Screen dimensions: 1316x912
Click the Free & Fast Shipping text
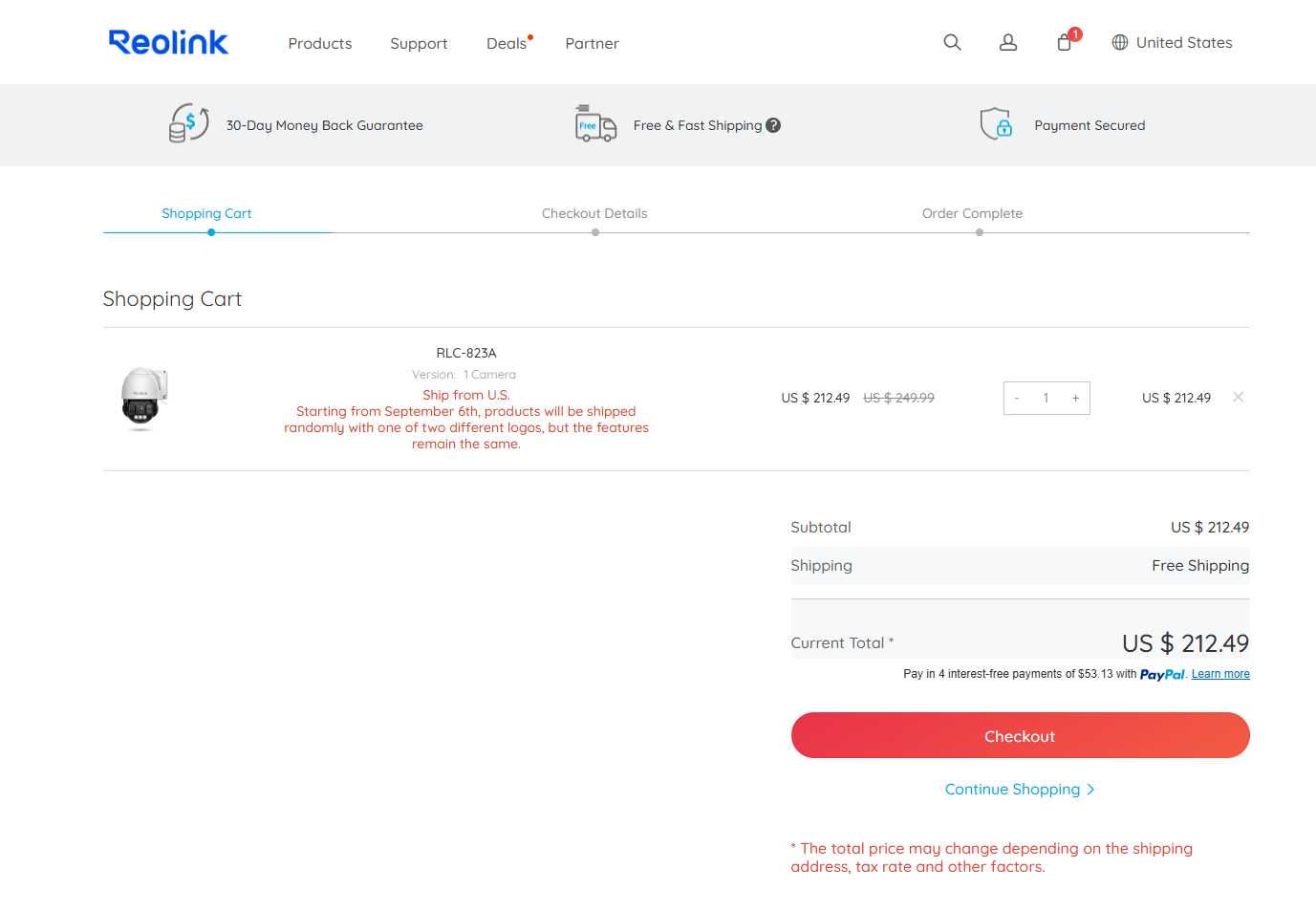tap(698, 125)
